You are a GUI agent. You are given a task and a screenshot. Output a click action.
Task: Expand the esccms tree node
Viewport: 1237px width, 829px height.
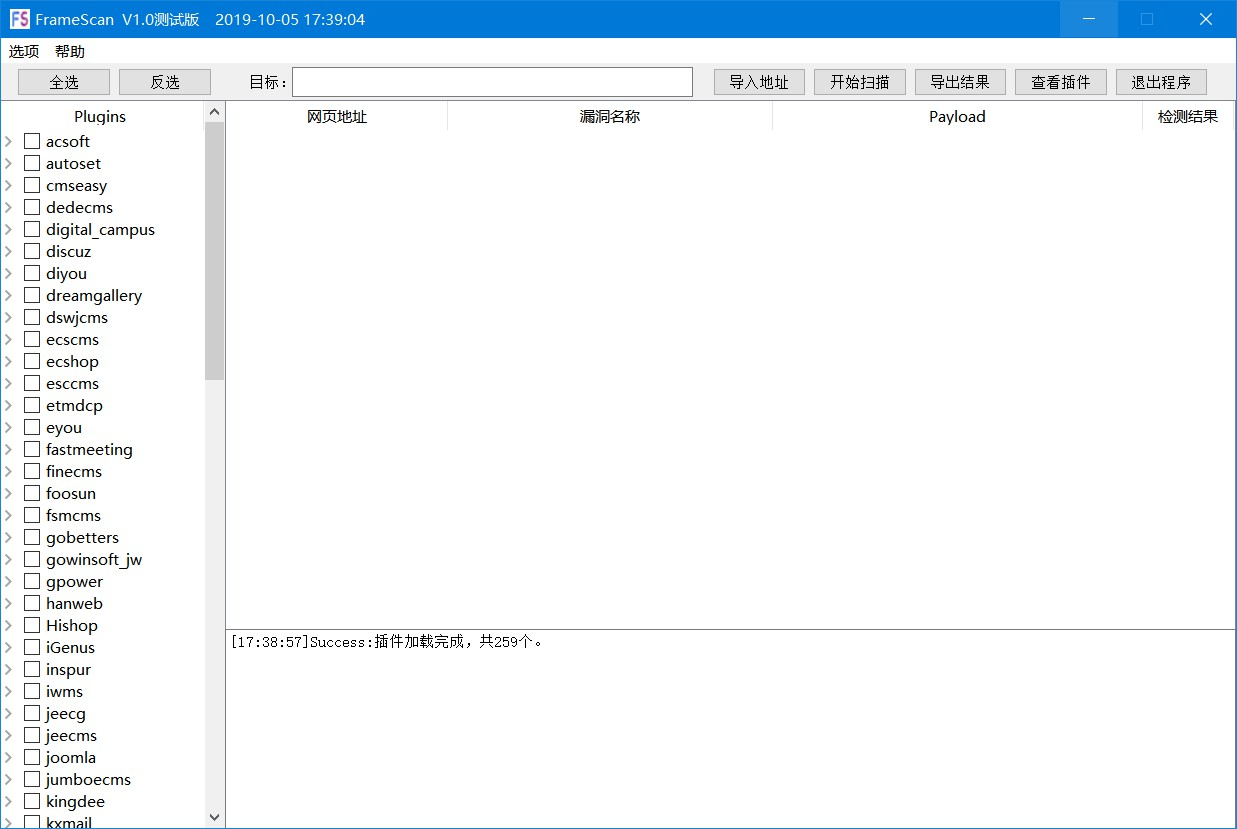[x=9, y=383]
